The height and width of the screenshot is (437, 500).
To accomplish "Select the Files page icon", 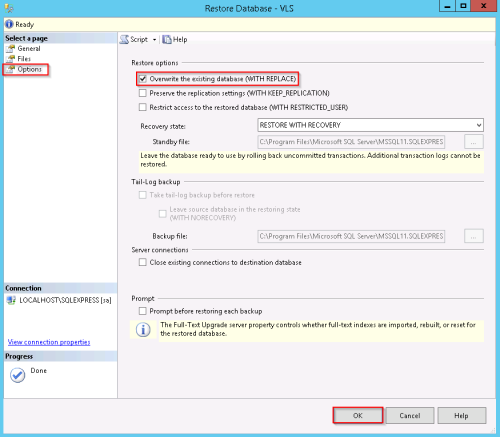I will tap(11, 59).
